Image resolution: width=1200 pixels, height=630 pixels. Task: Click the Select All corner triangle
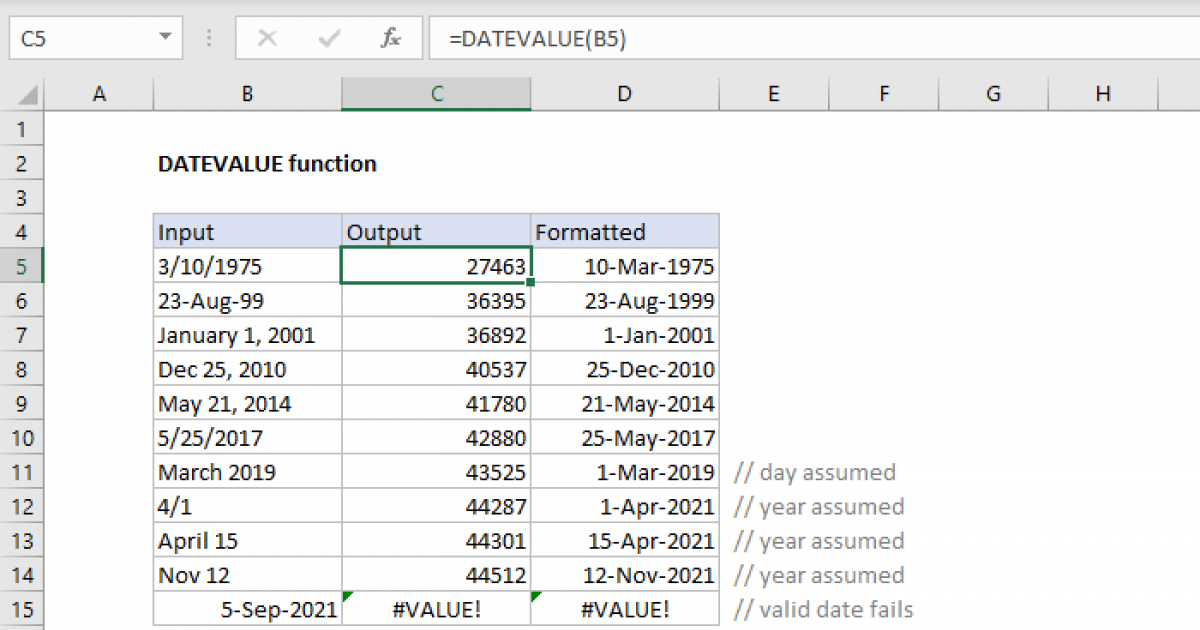tap(28, 95)
